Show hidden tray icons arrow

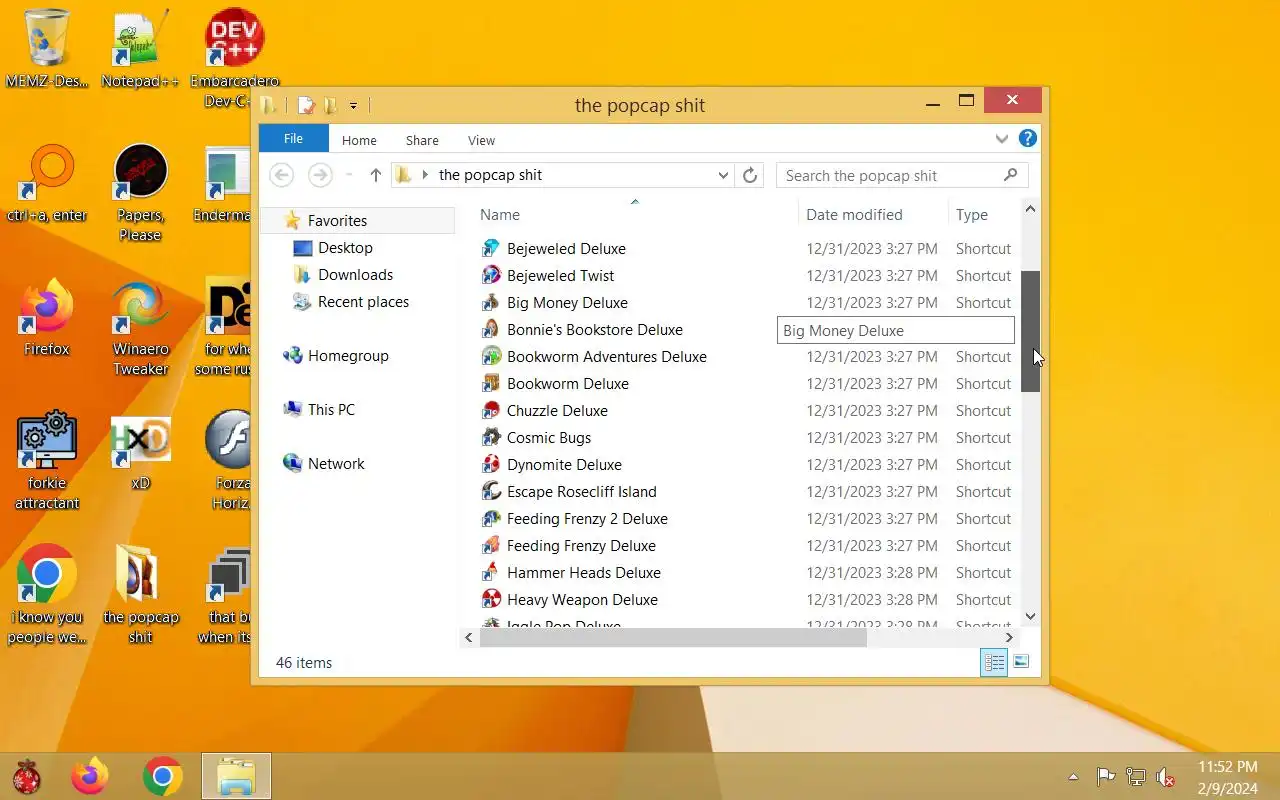tap(1073, 777)
